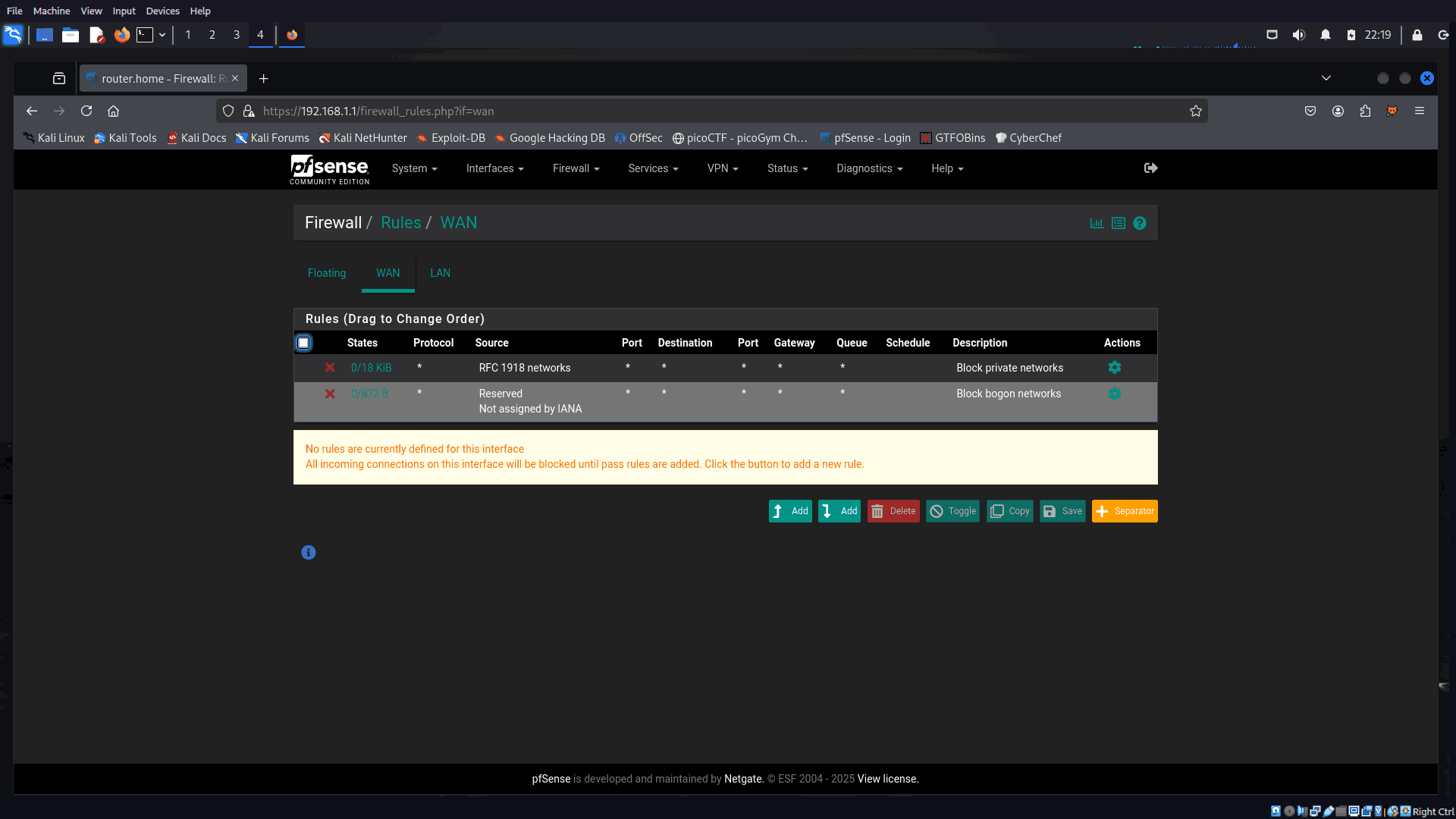Add a Separator to the rules
Screen dimensions: 1456x819
coord(1125,511)
